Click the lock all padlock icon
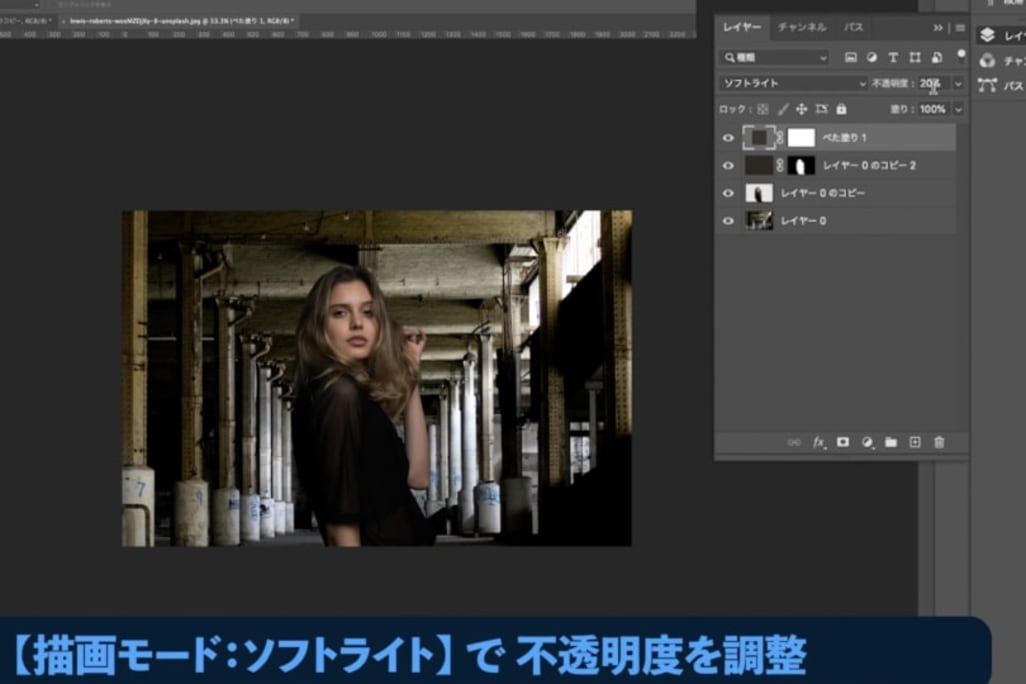The image size is (1026, 684). tap(841, 109)
